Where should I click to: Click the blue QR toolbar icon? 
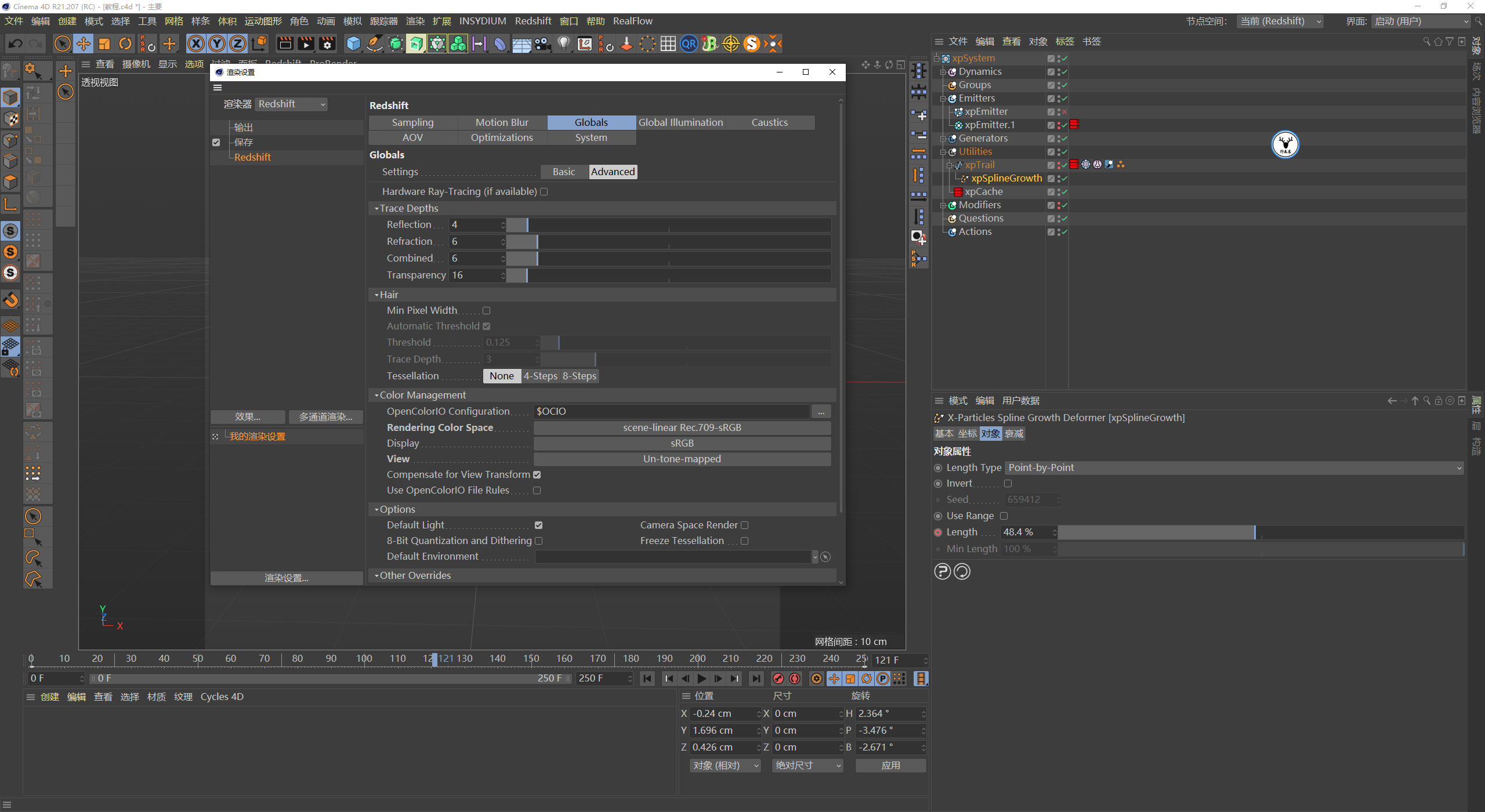pyautogui.click(x=689, y=43)
